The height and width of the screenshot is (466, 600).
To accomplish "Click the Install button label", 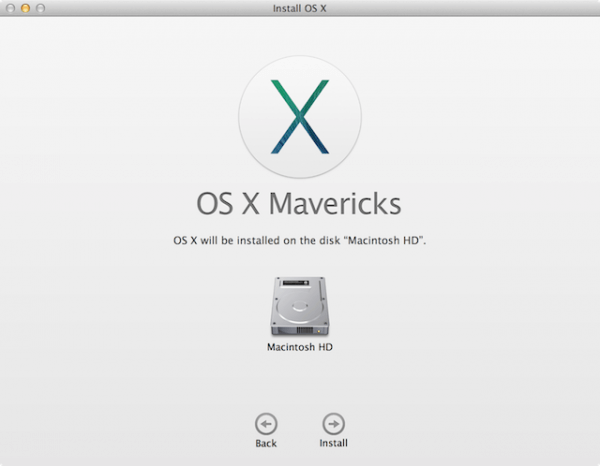I will (333, 443).
